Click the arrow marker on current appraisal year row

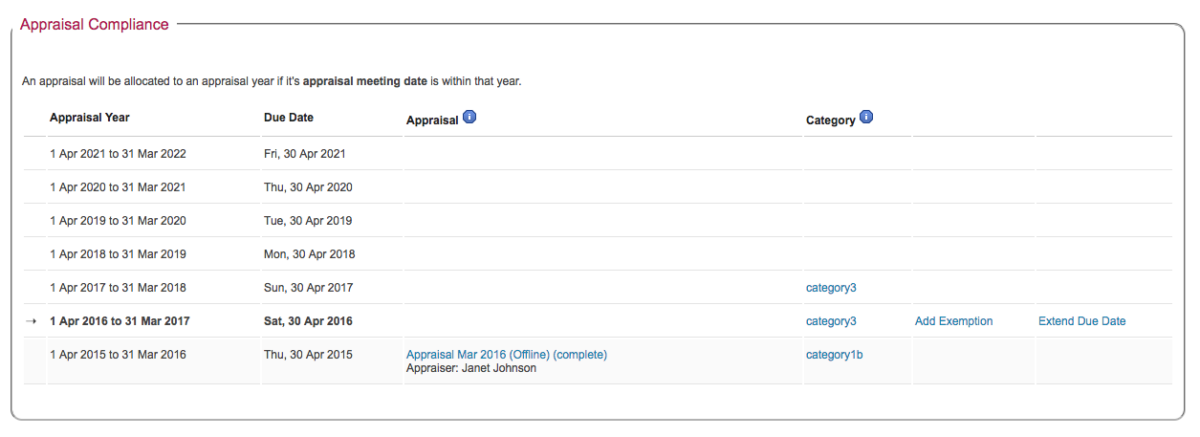coord(32,321)
